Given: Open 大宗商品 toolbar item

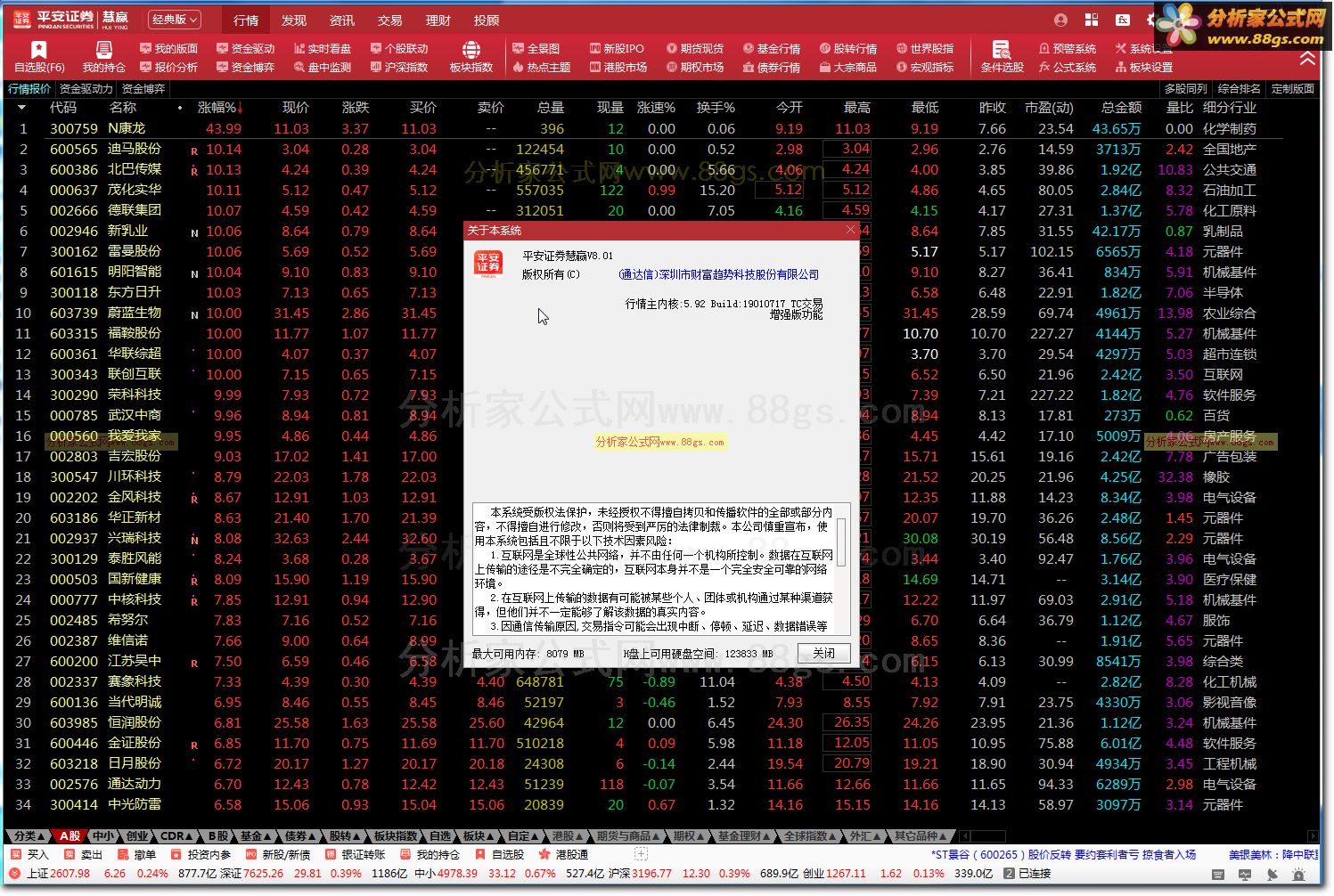Looking at the screenshot, I should (847, 67).
